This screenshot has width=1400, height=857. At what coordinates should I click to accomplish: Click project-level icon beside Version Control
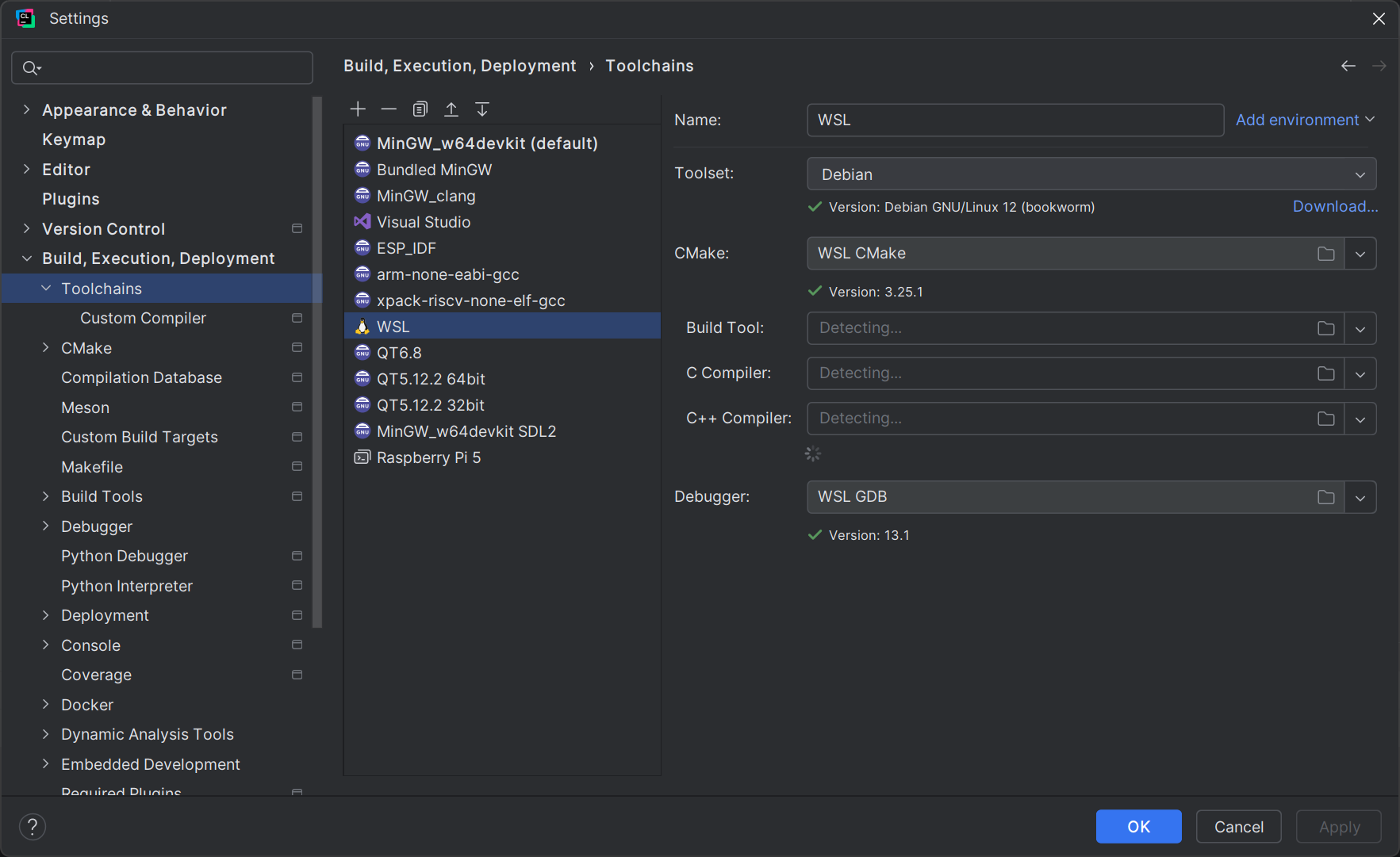click(297, 229)
